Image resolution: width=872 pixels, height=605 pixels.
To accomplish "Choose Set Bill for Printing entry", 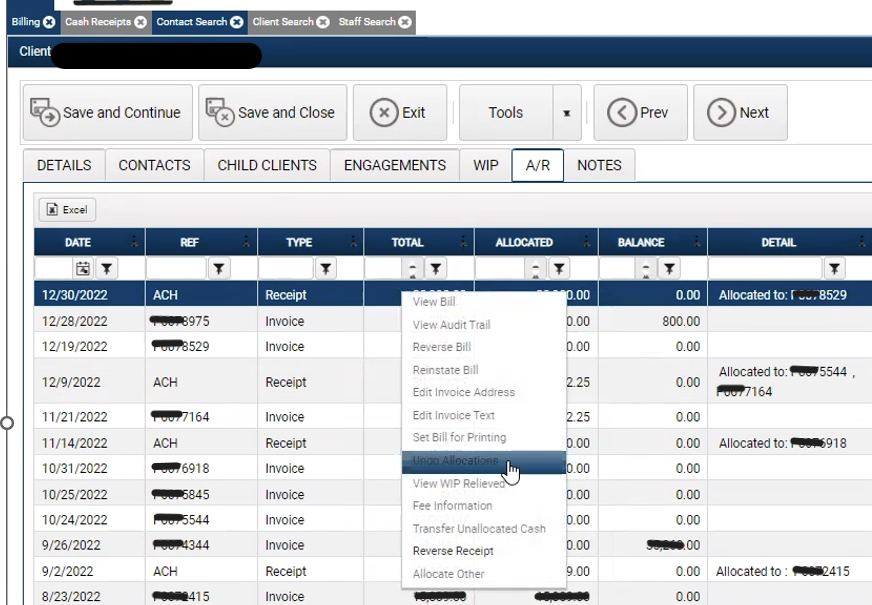I will [484, 438].
